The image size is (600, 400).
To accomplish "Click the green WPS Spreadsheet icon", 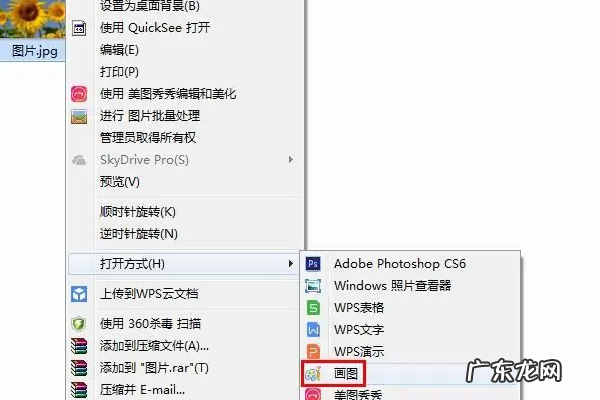I will (x=313, y=308).
